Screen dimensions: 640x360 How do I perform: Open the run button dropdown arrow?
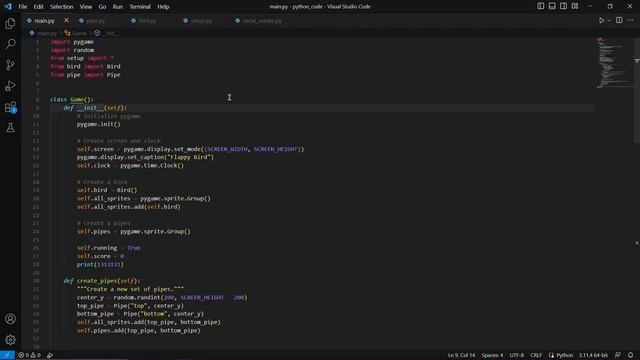(x=609, y=20)
